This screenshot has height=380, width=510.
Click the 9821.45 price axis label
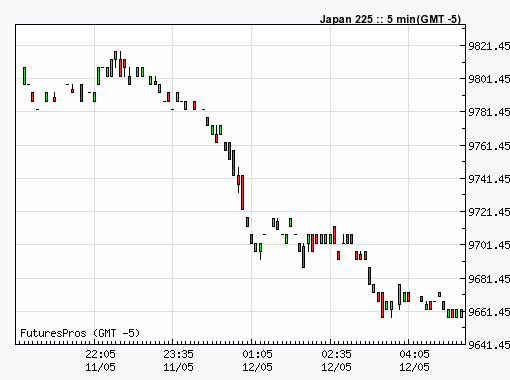[489, 46]
